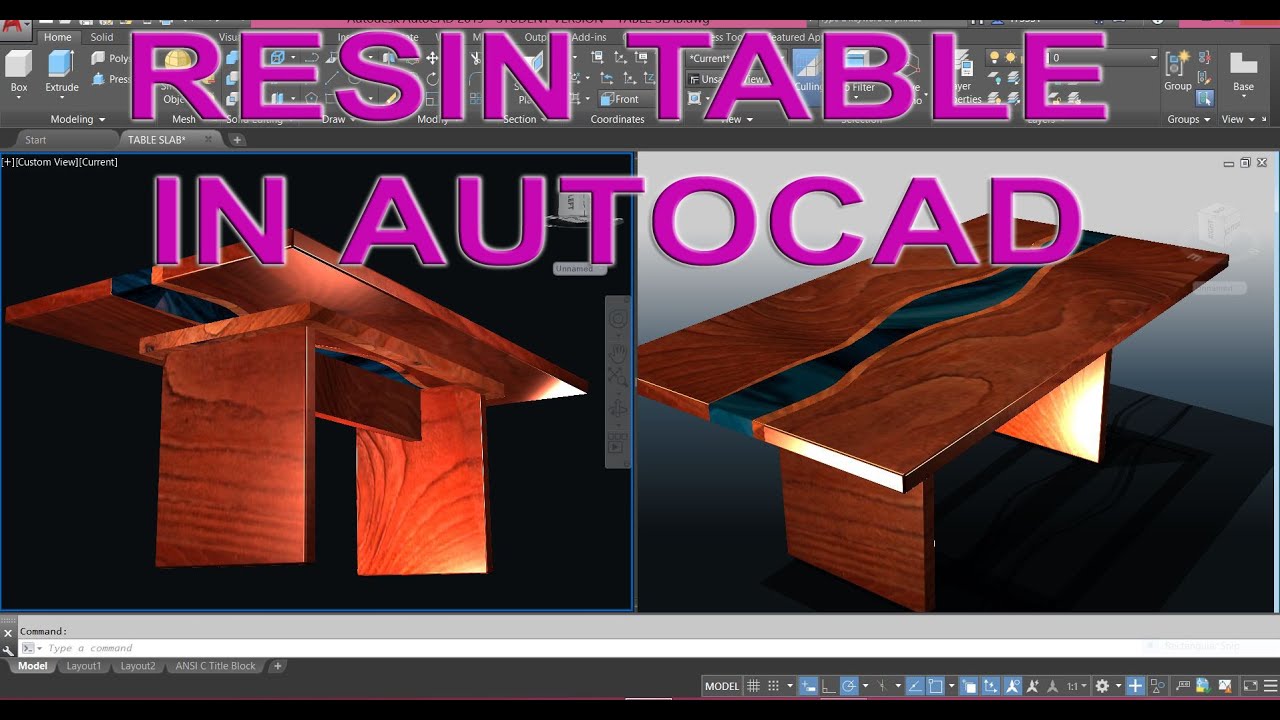The image size is (1280, 720).
Task: Add a new drawing tab
Action: point(237,140)
